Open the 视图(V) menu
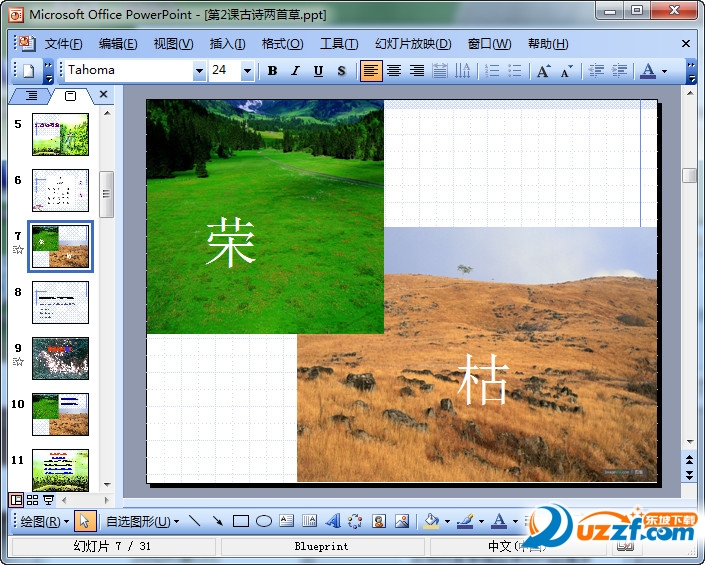The height and width of the screenshot is (565, 705). click(x=173, y=44)
